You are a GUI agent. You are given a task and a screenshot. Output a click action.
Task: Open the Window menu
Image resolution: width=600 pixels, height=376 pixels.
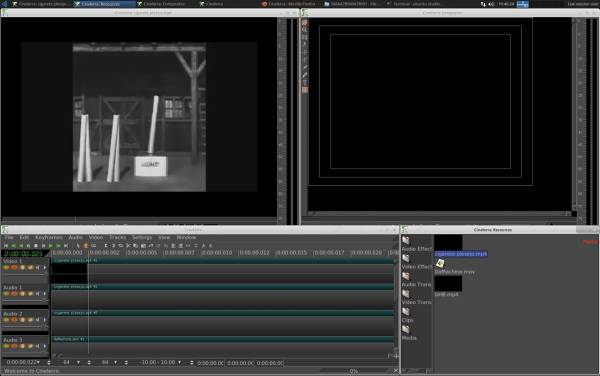[186, 238]
